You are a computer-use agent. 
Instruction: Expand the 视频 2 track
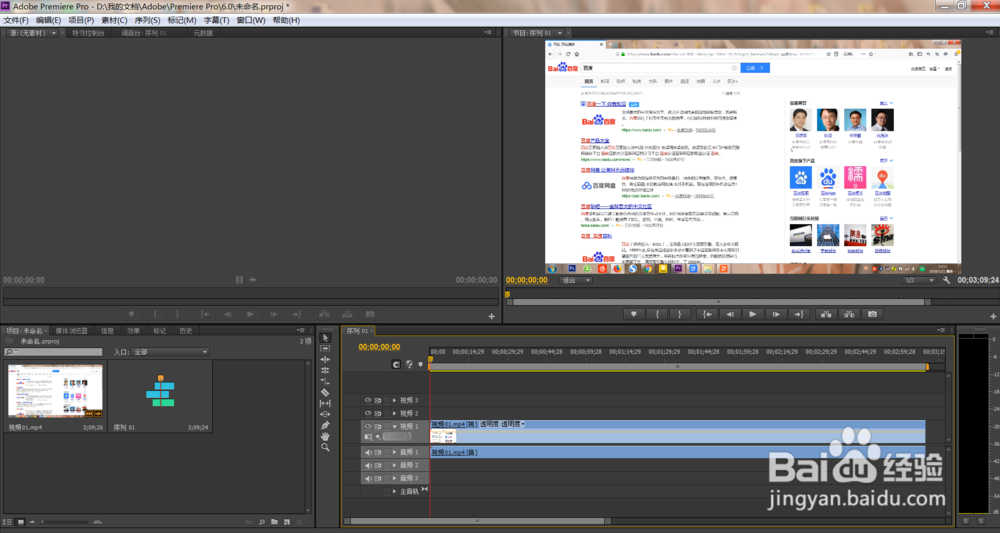coord(395,413)
